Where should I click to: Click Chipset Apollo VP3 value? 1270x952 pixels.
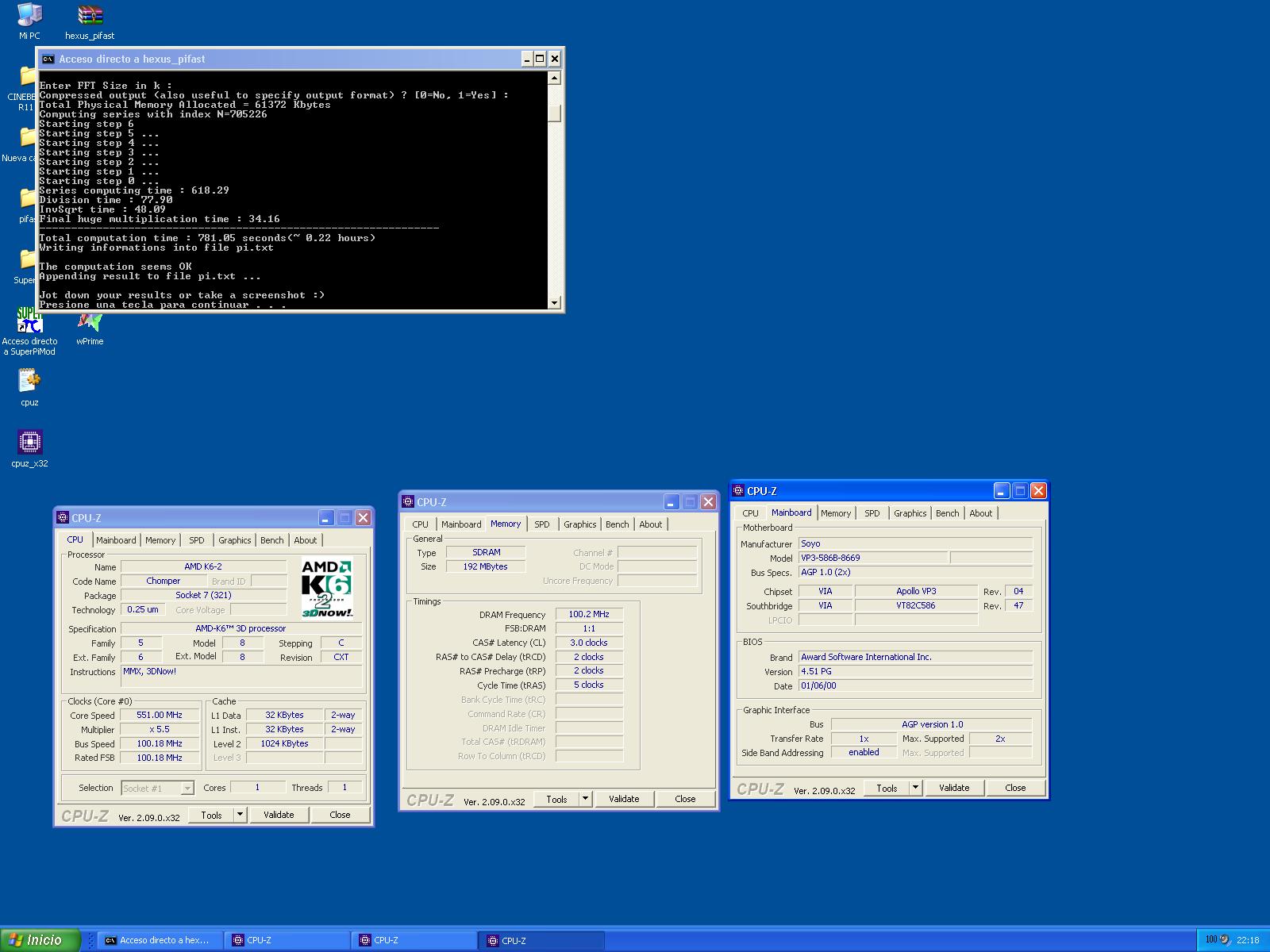(x=917, y=591)
